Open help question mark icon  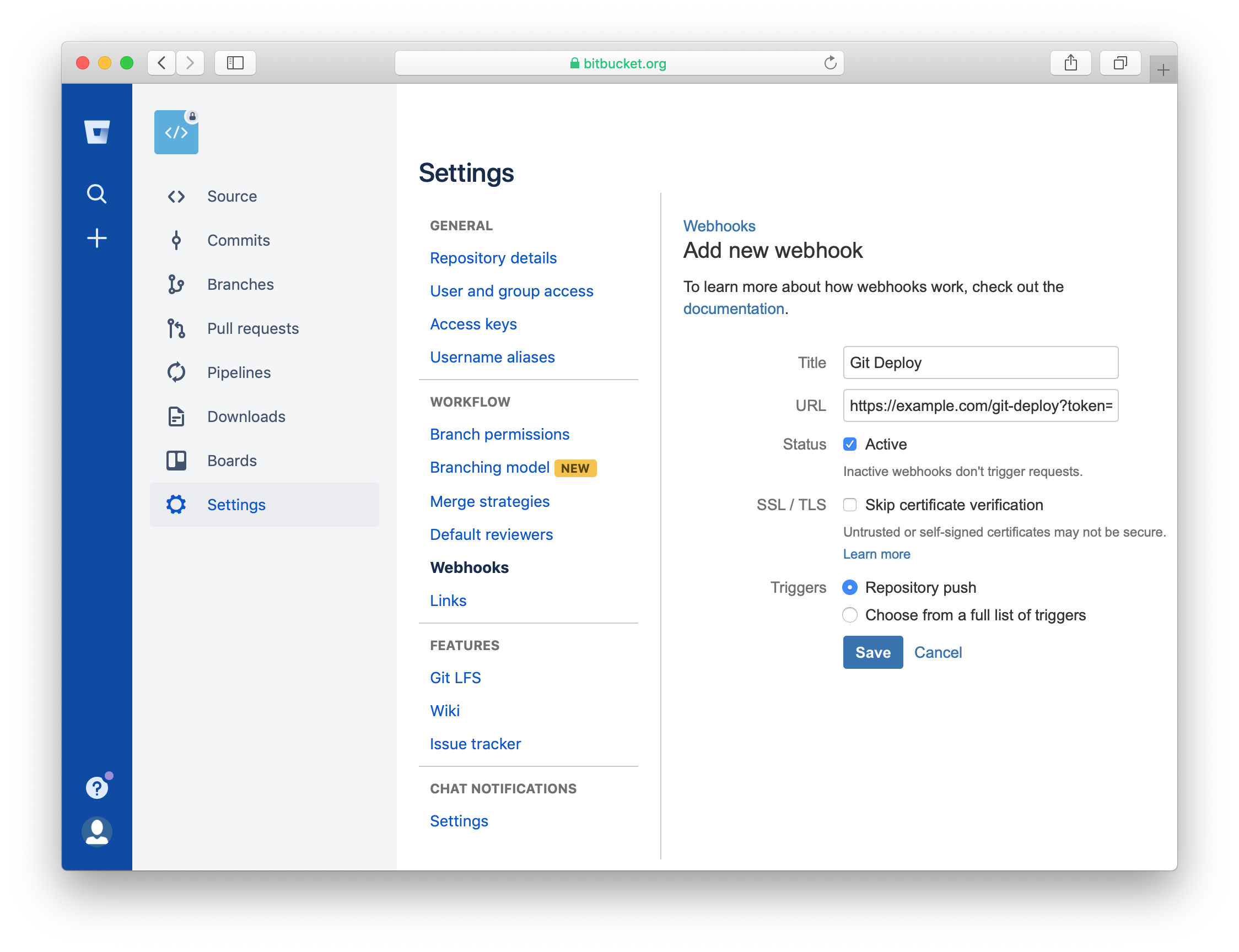pos(97,788)
